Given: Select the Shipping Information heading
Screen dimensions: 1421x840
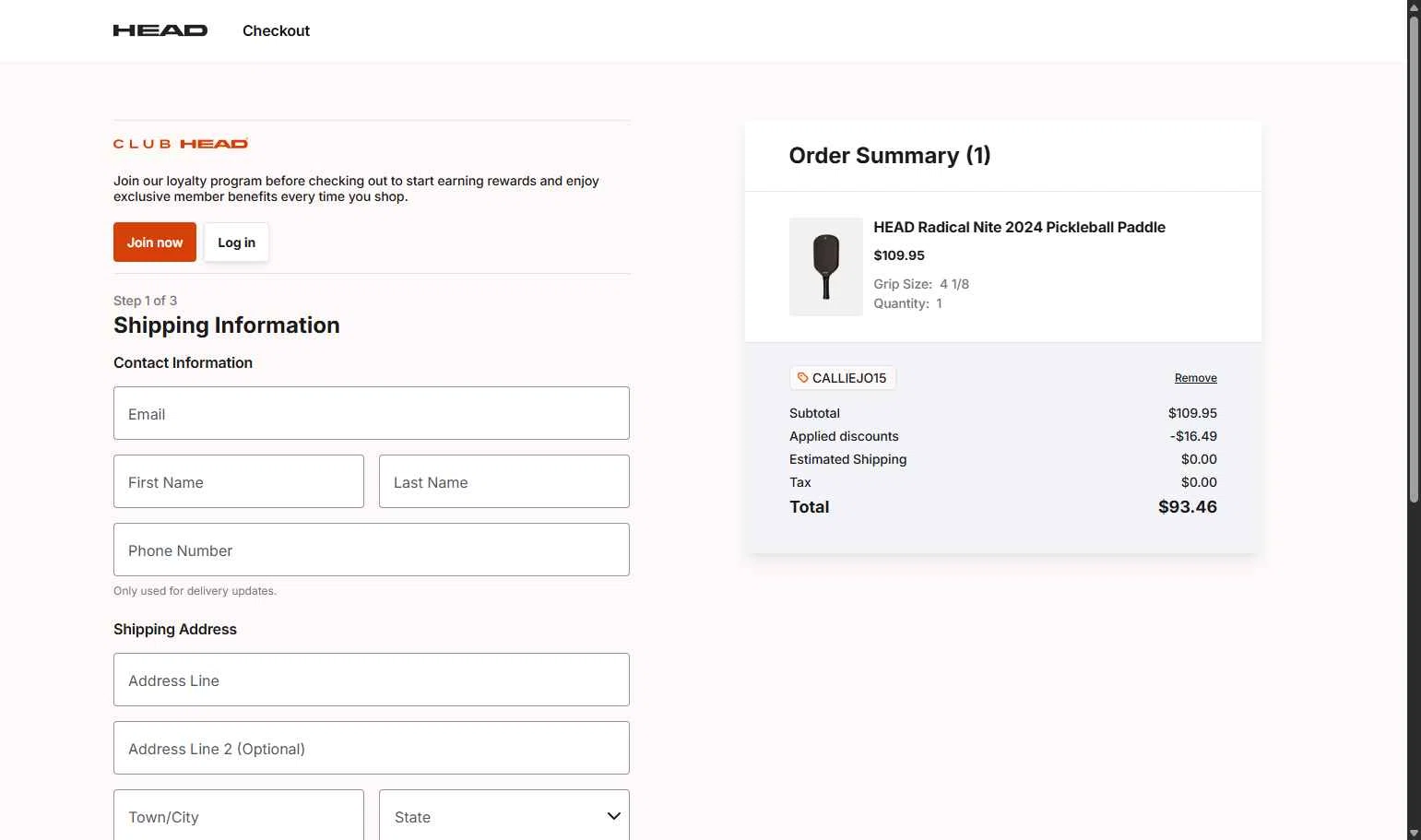Looking at the screenshot, I should [x=227, y=325].
